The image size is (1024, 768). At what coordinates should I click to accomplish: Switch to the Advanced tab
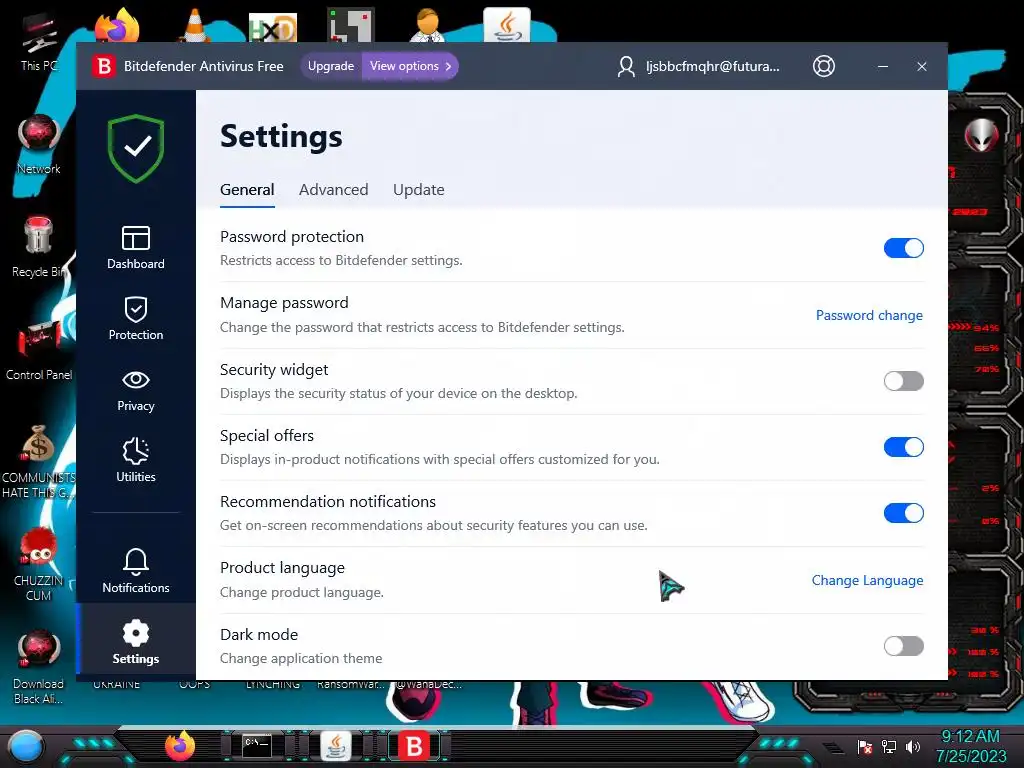pyautogui.click(x=333, y=190)
